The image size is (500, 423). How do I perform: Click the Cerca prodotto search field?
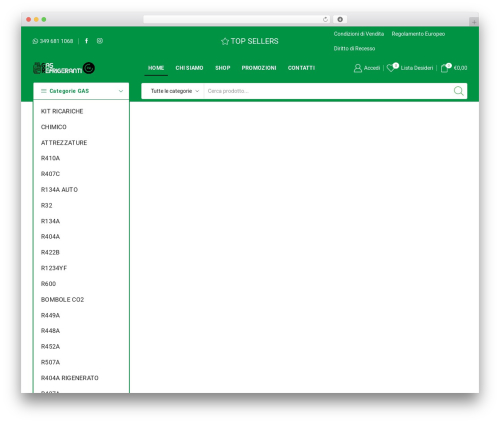(x=327, y=91)
